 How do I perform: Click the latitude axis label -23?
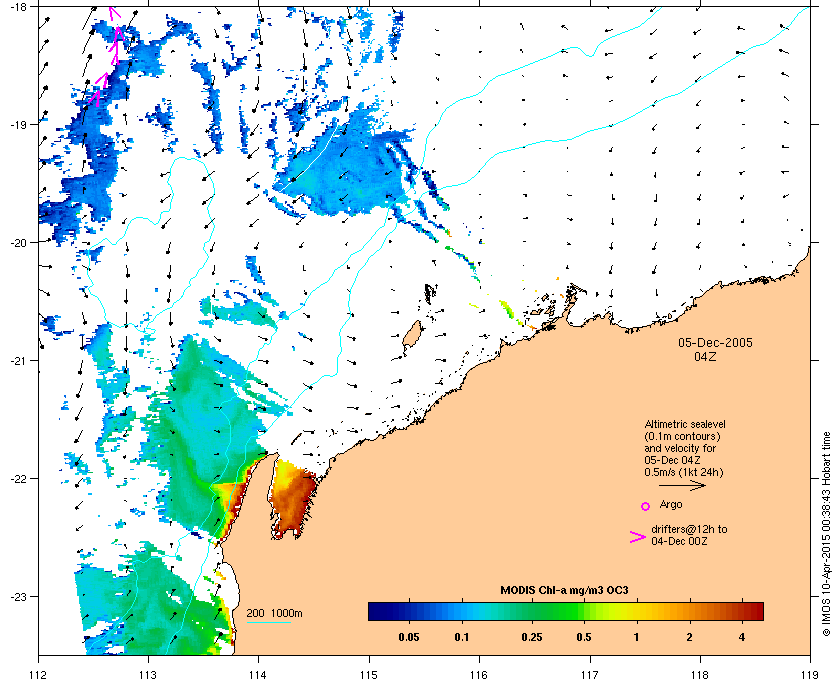[18, 596]
